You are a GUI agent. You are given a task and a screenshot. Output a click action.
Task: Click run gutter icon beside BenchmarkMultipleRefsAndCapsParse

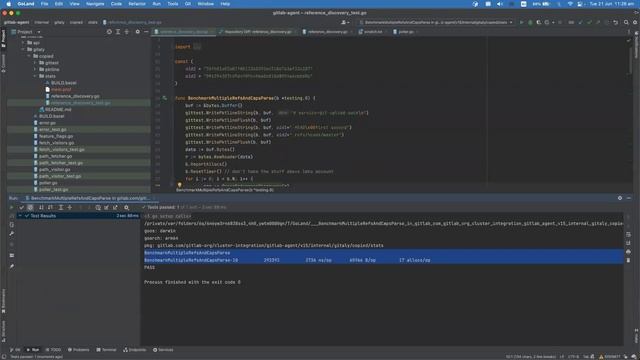point(164,98)
